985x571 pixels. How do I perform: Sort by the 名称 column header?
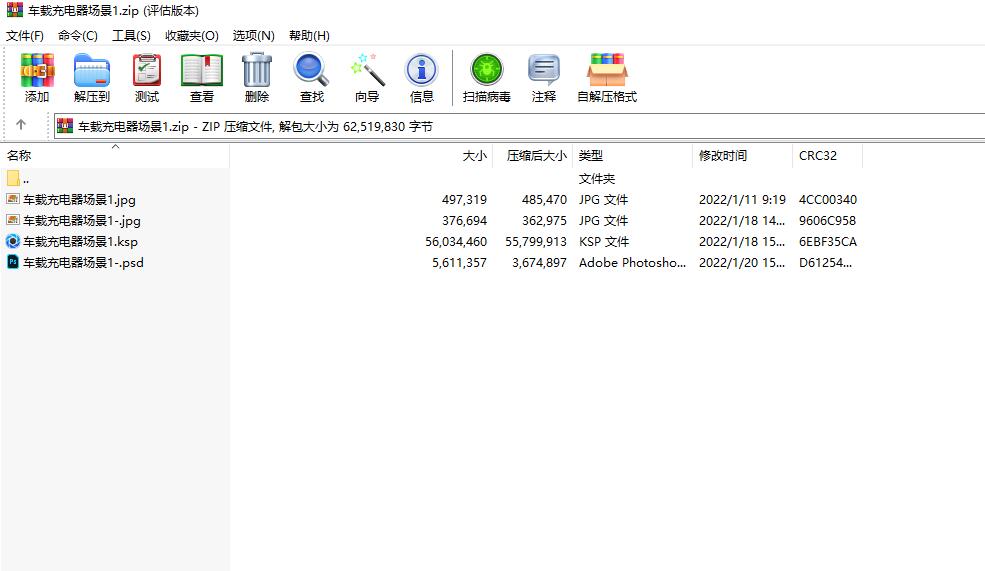pos(115,156)
